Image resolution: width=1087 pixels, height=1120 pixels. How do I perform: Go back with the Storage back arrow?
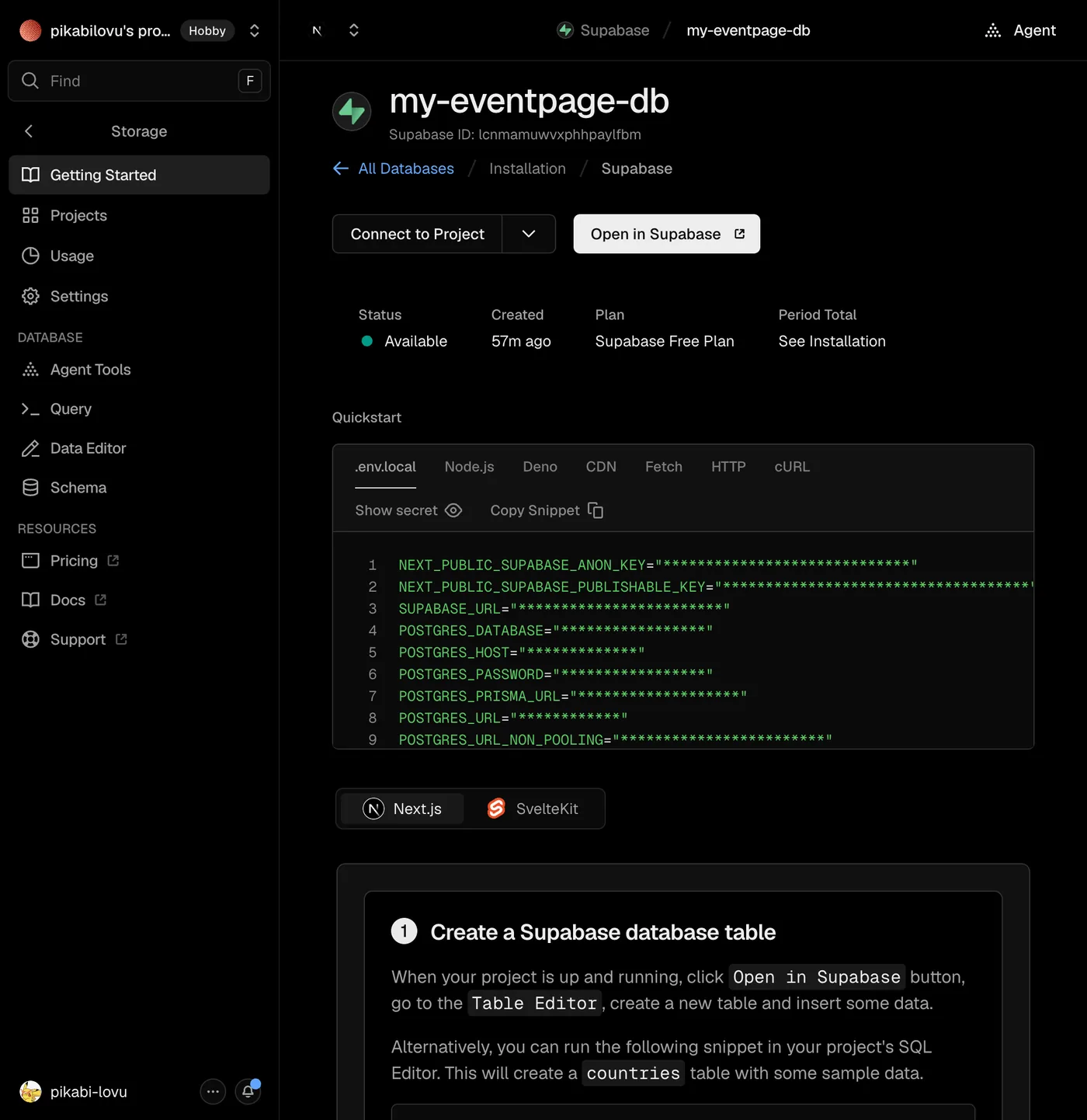(29, 131)
